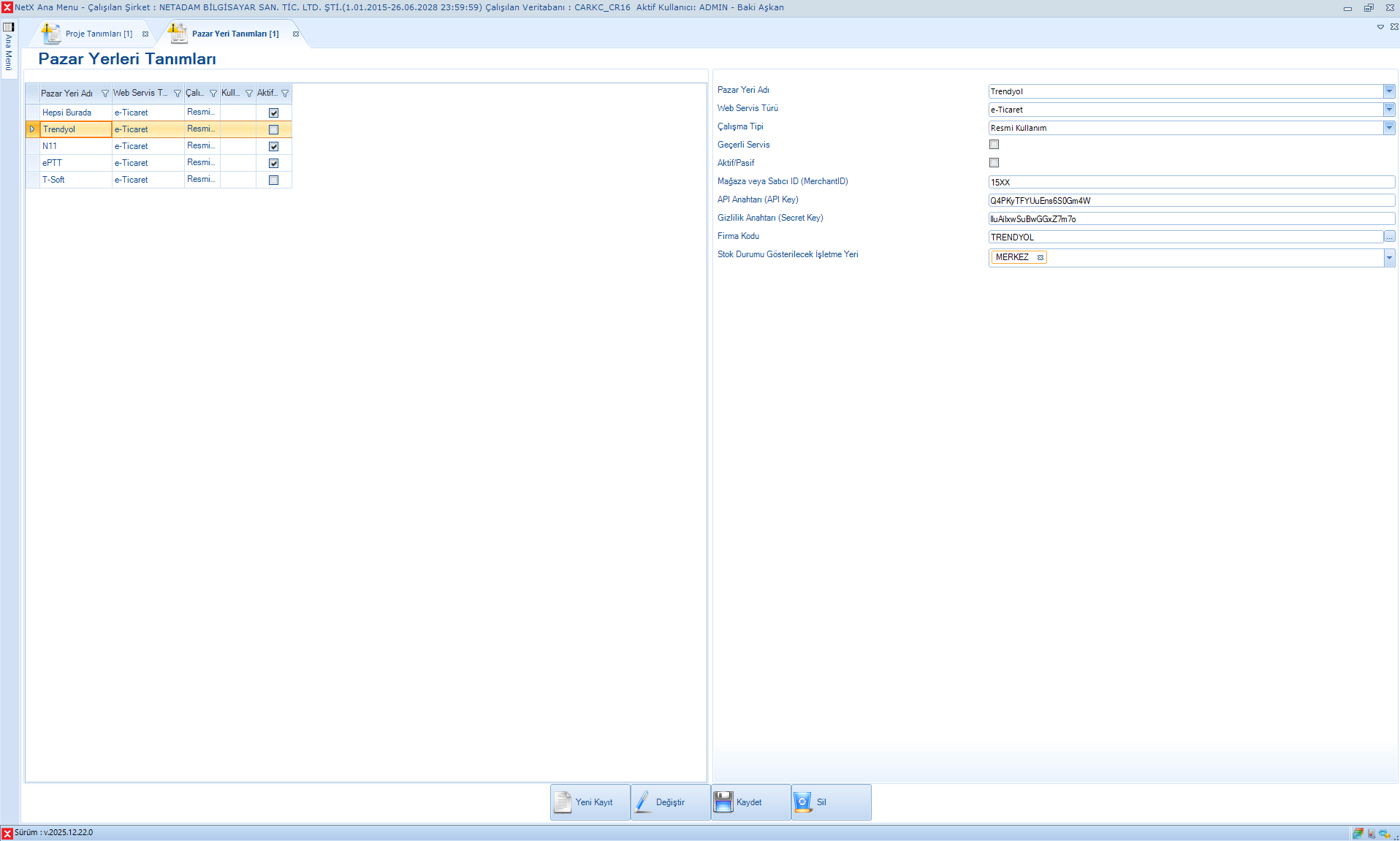Click the filter icon on Çalı.. column
This screenshot has width=1400, height=841.
tap(213, 94)
